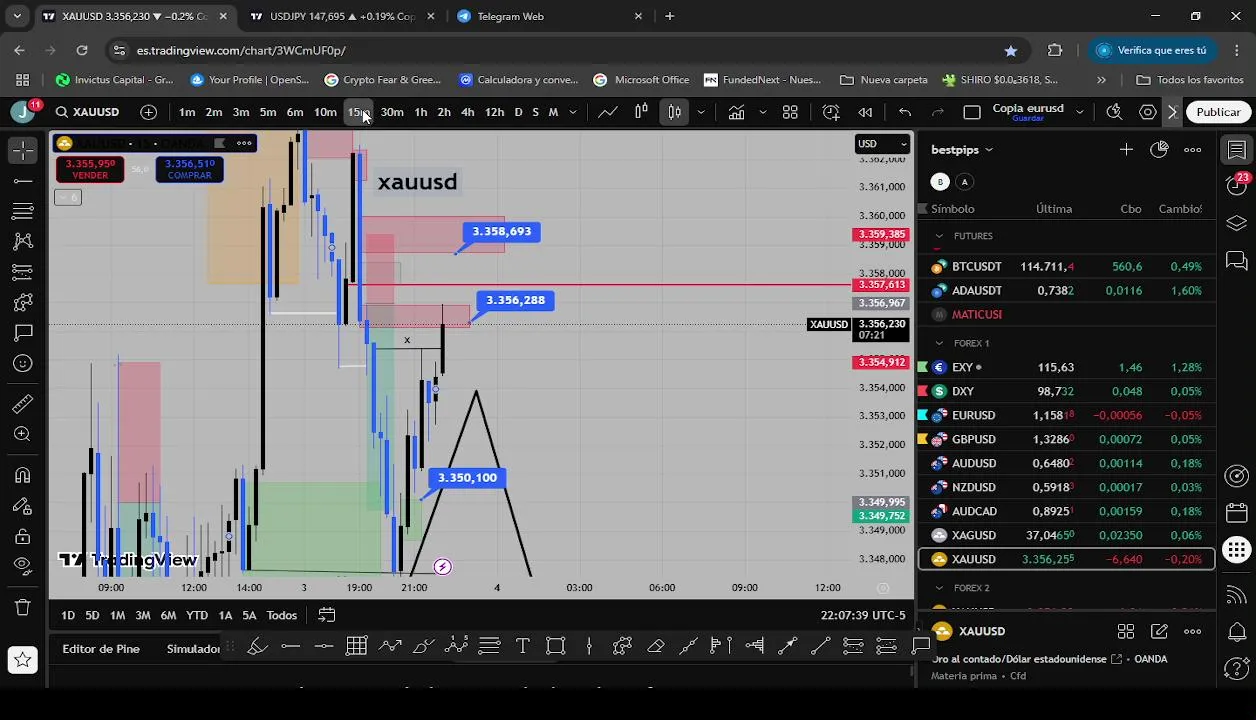Edit the XAUUSD symbol note
Viewport: 1256px width, 720px height.
click(x=1159, y=631)
